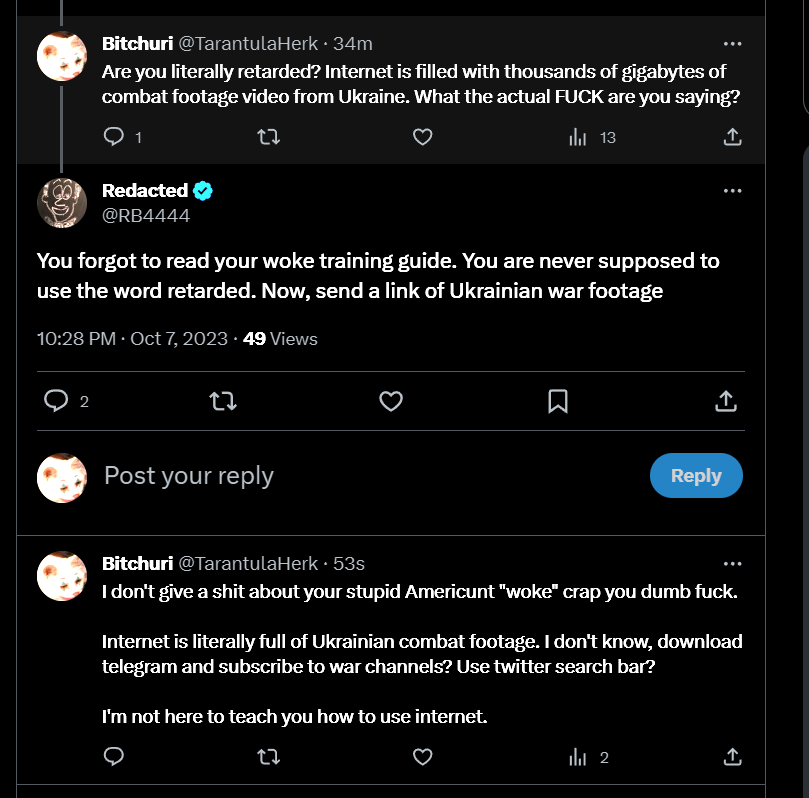Open the 10:28 PM Oct 7, 2023 timestamp
This screenshot has height=798, width=809.
(x=132, y=339)
